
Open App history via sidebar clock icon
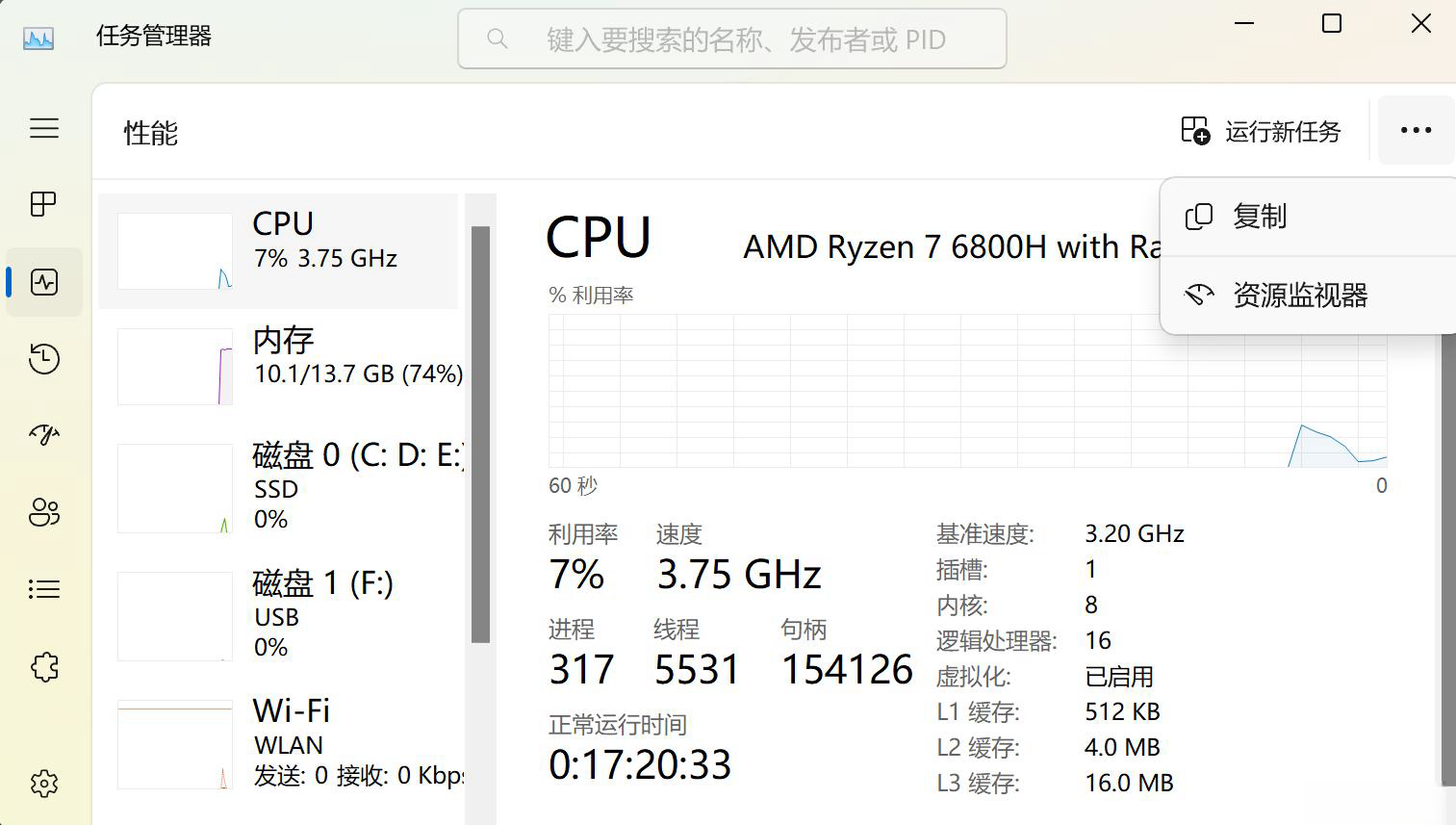[x=43, y=358]
